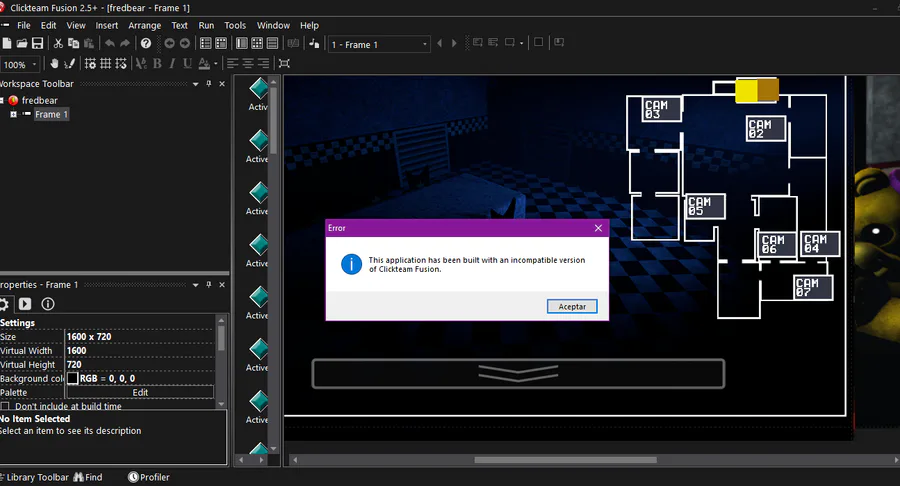Open text color dropdown arrow
Viewport: 900px width, 486px height.
216,64
